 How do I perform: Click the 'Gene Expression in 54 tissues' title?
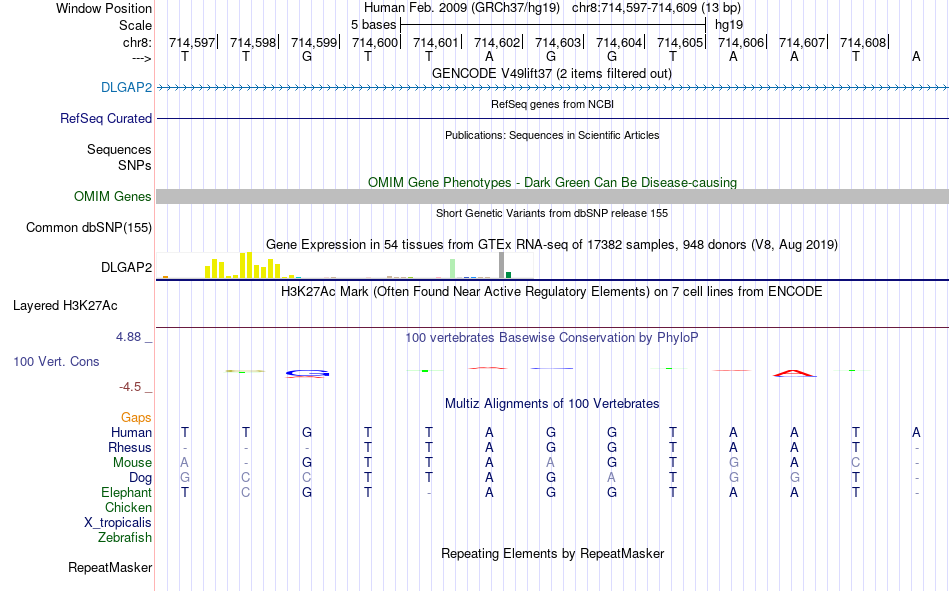click(552, 244)
